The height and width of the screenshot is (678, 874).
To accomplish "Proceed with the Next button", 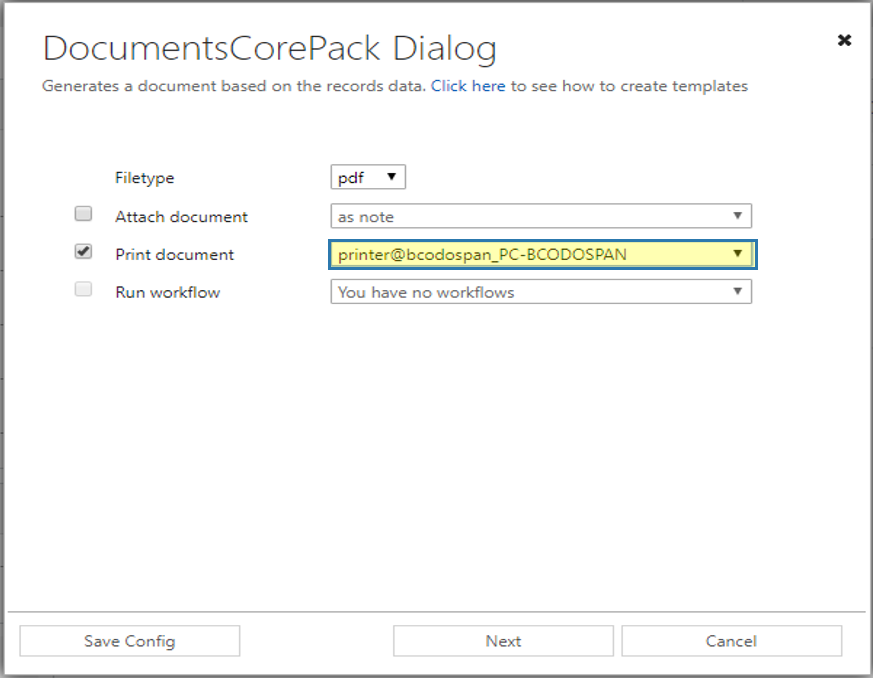I will pos(503,641).
